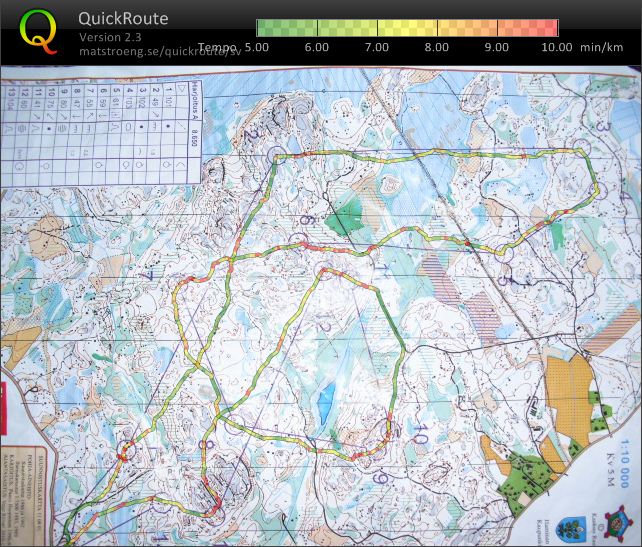Click the 10.00 tempo scale value
Viewport: 642px width, 547px height.
557,47
